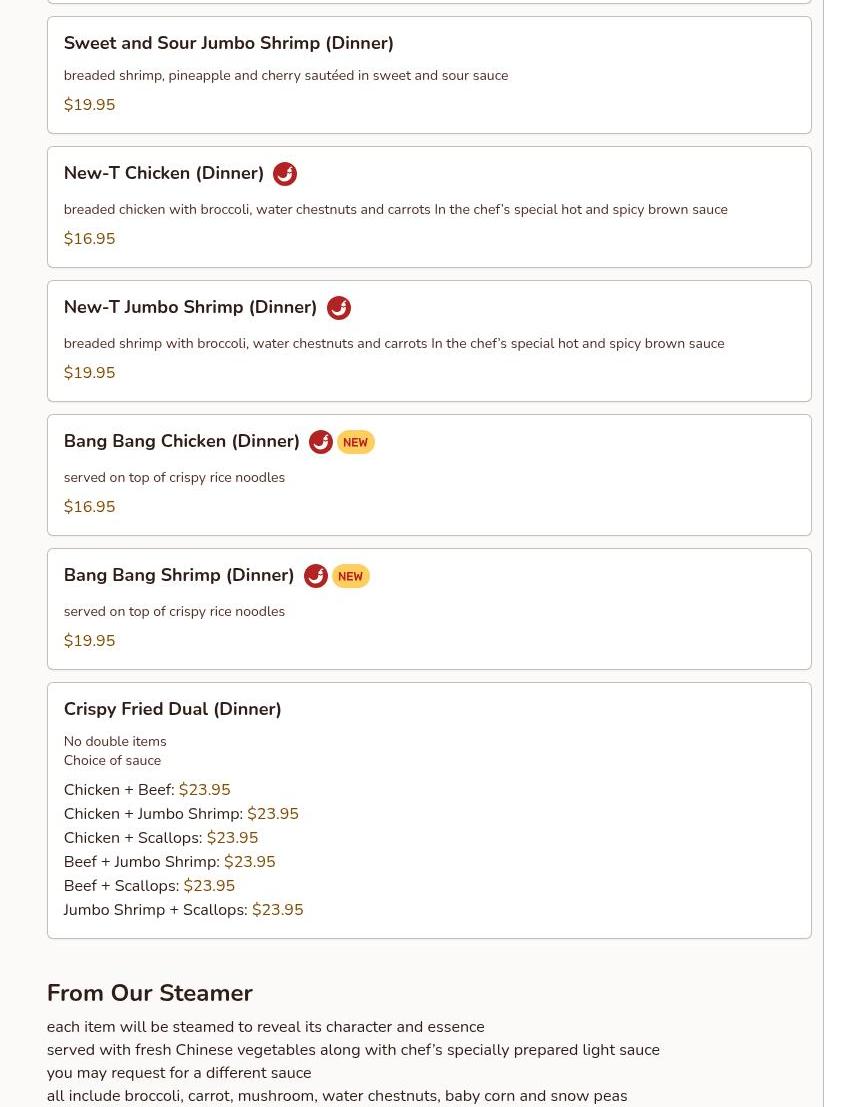
Task: Select Crispy Fried Dual (Dinner) heading
Action: 172,709
